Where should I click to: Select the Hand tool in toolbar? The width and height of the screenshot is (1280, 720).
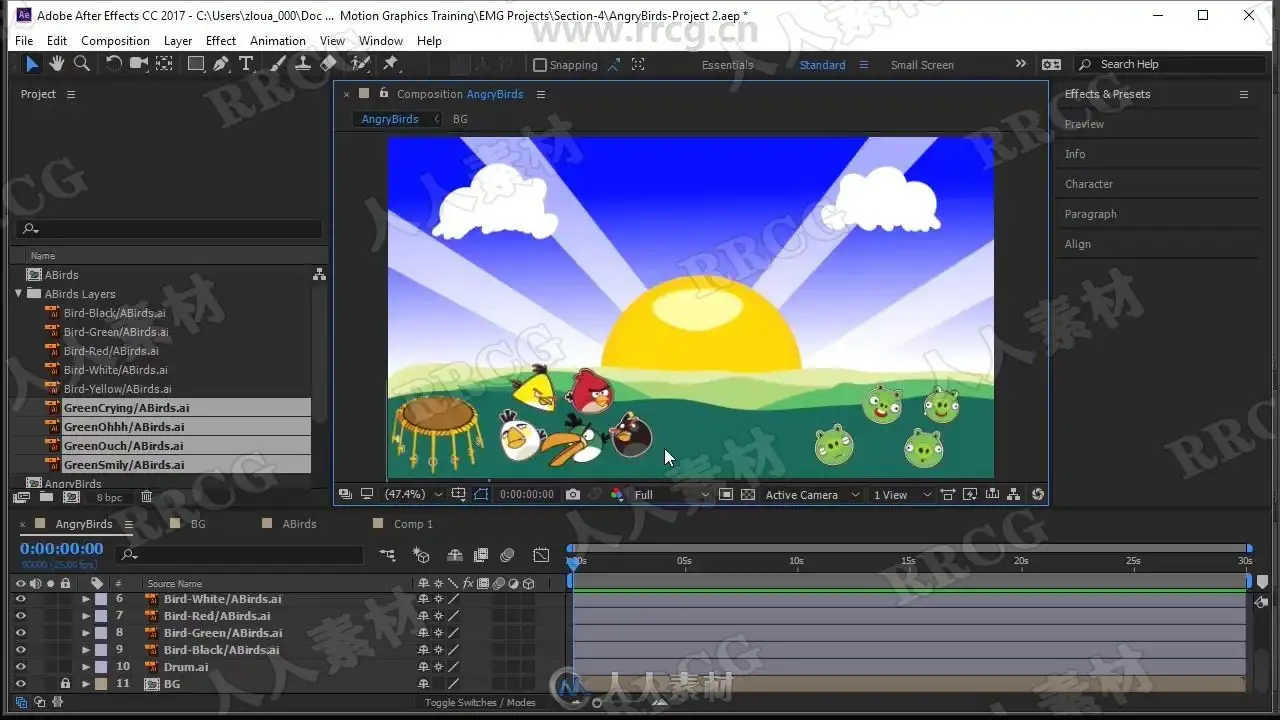pos(57,64)
